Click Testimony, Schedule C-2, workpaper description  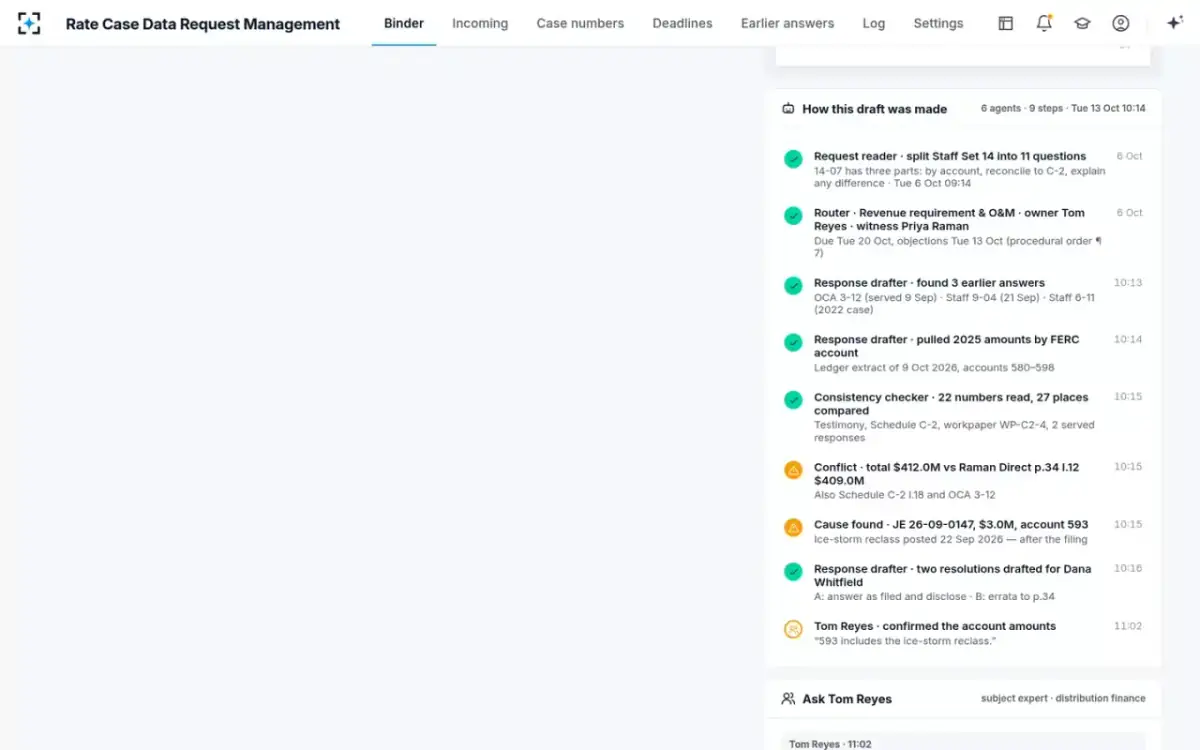coord(954,431)
